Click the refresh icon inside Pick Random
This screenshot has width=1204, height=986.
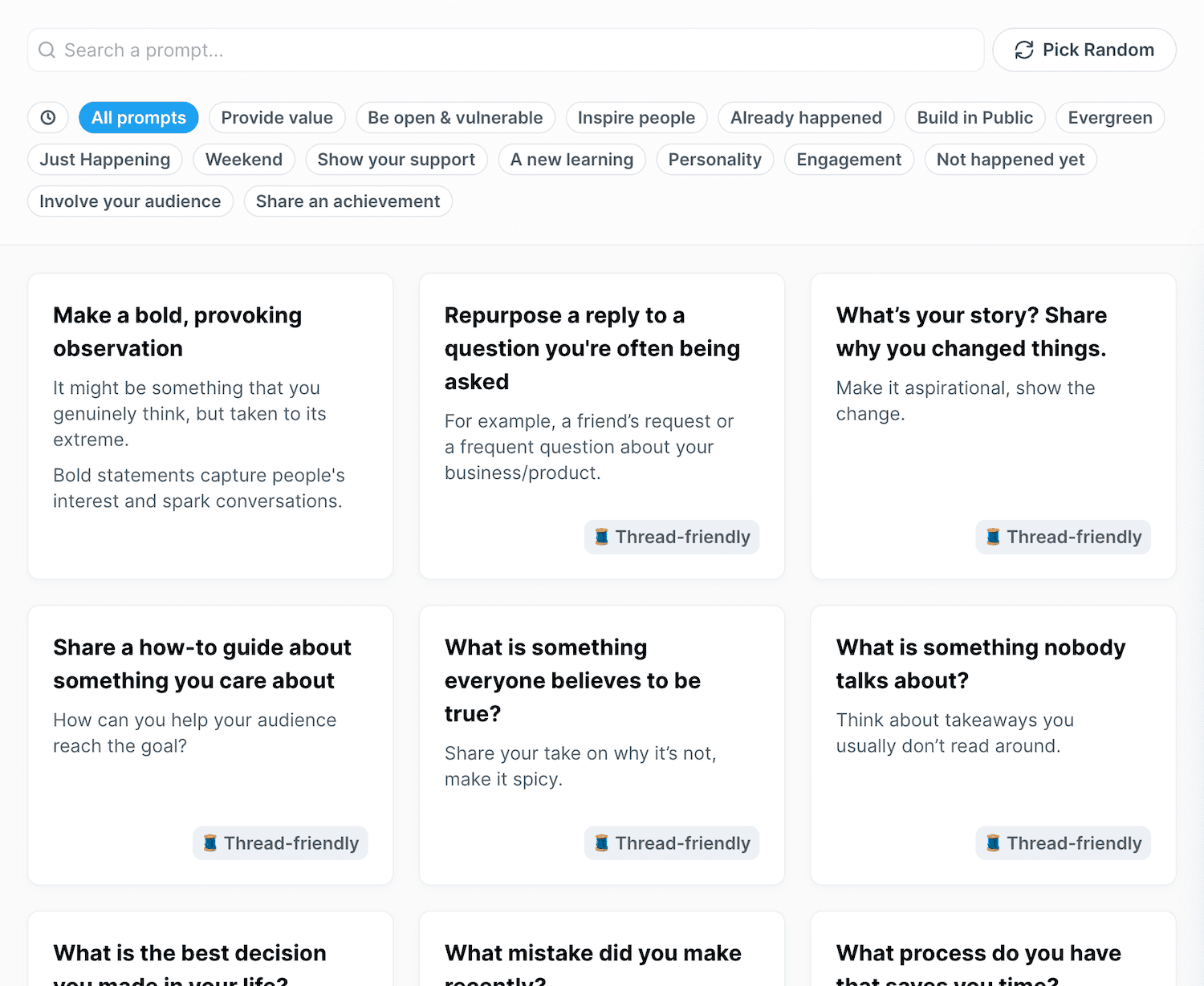click(1023, 50)
